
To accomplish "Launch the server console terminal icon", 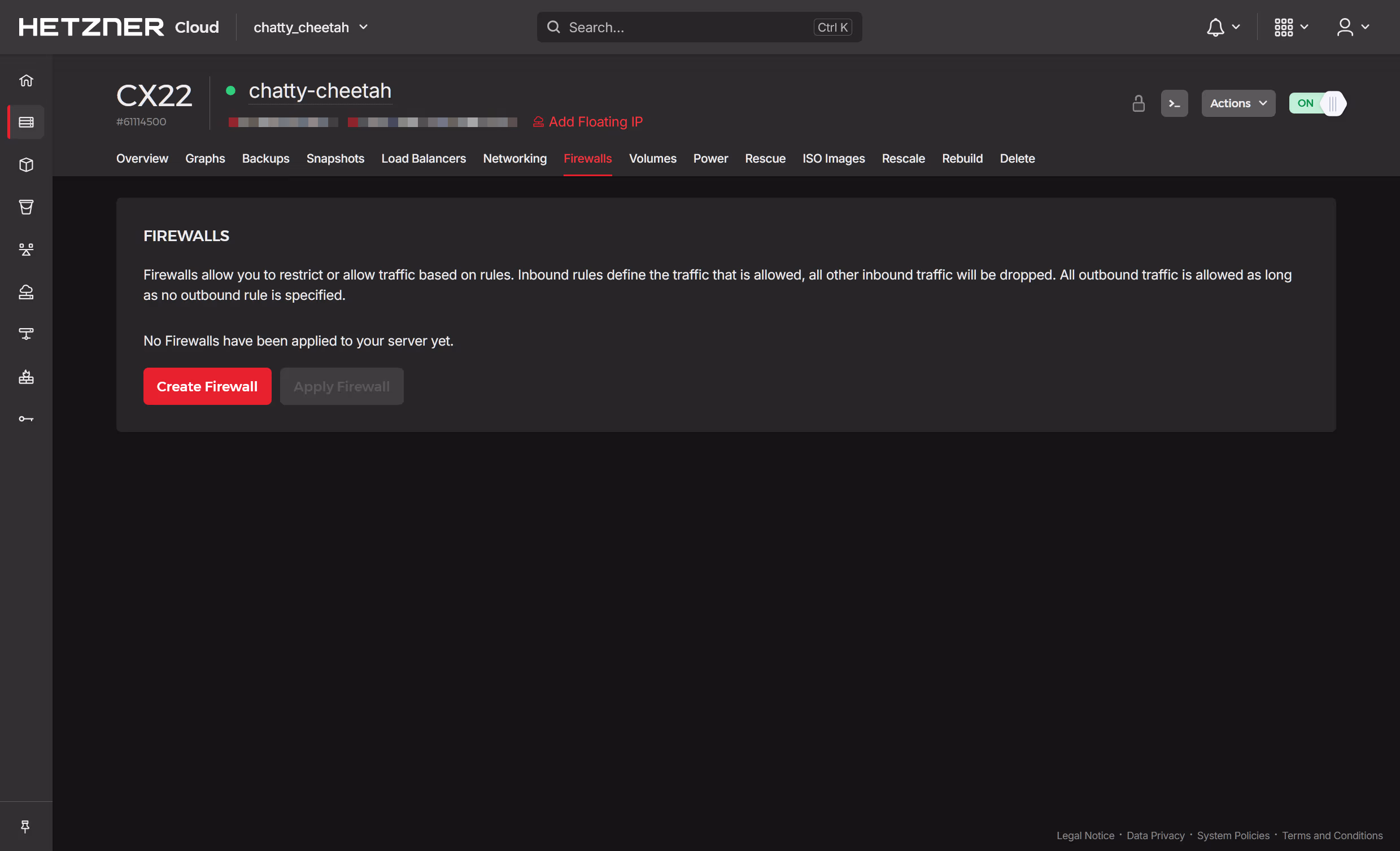I will pos(1174,103).
